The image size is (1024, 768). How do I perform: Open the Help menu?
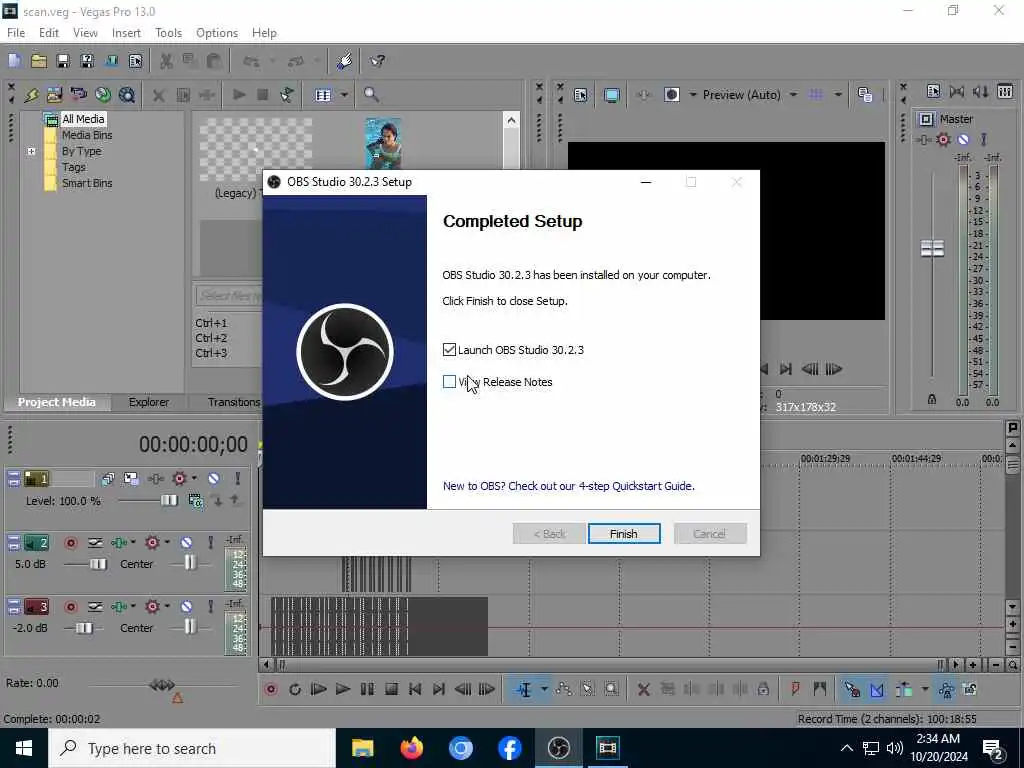click(x=264, y=33)
